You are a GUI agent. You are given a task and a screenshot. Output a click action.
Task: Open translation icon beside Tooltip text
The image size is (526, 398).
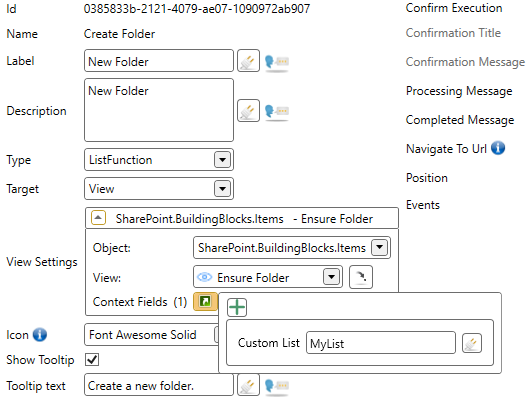pos(277,386)
